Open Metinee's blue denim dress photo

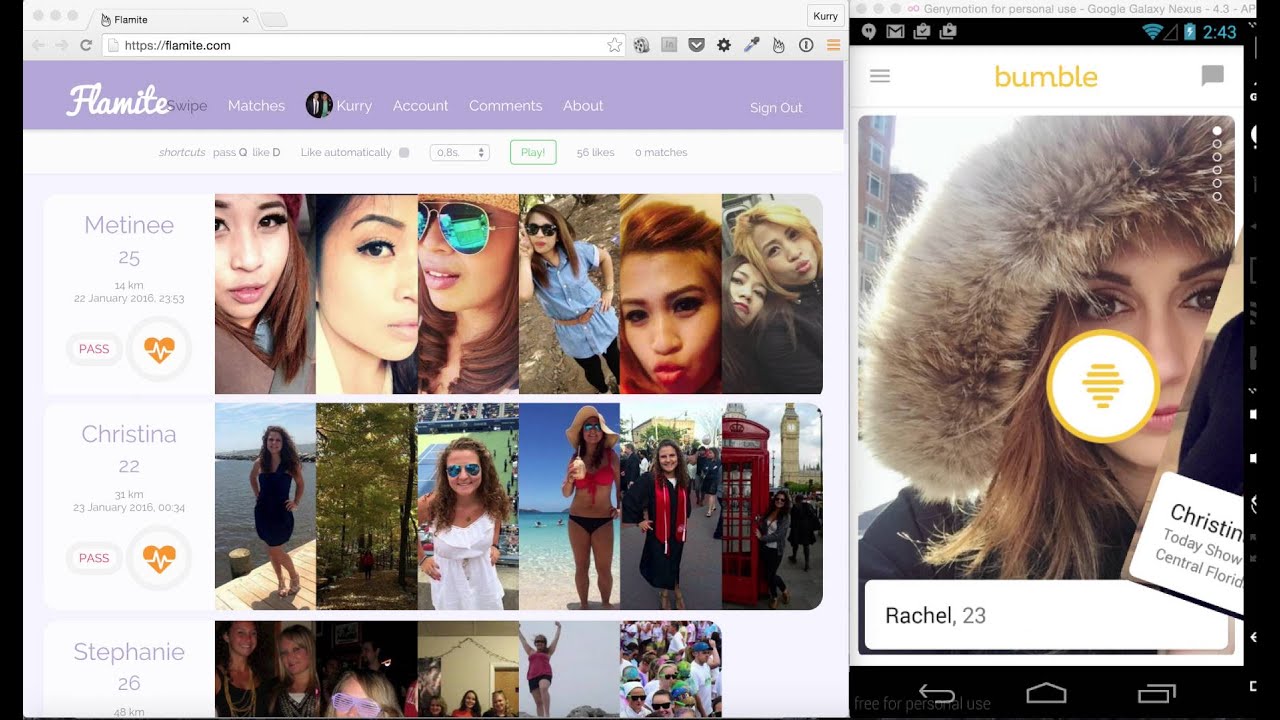click(x=569, y=294)
